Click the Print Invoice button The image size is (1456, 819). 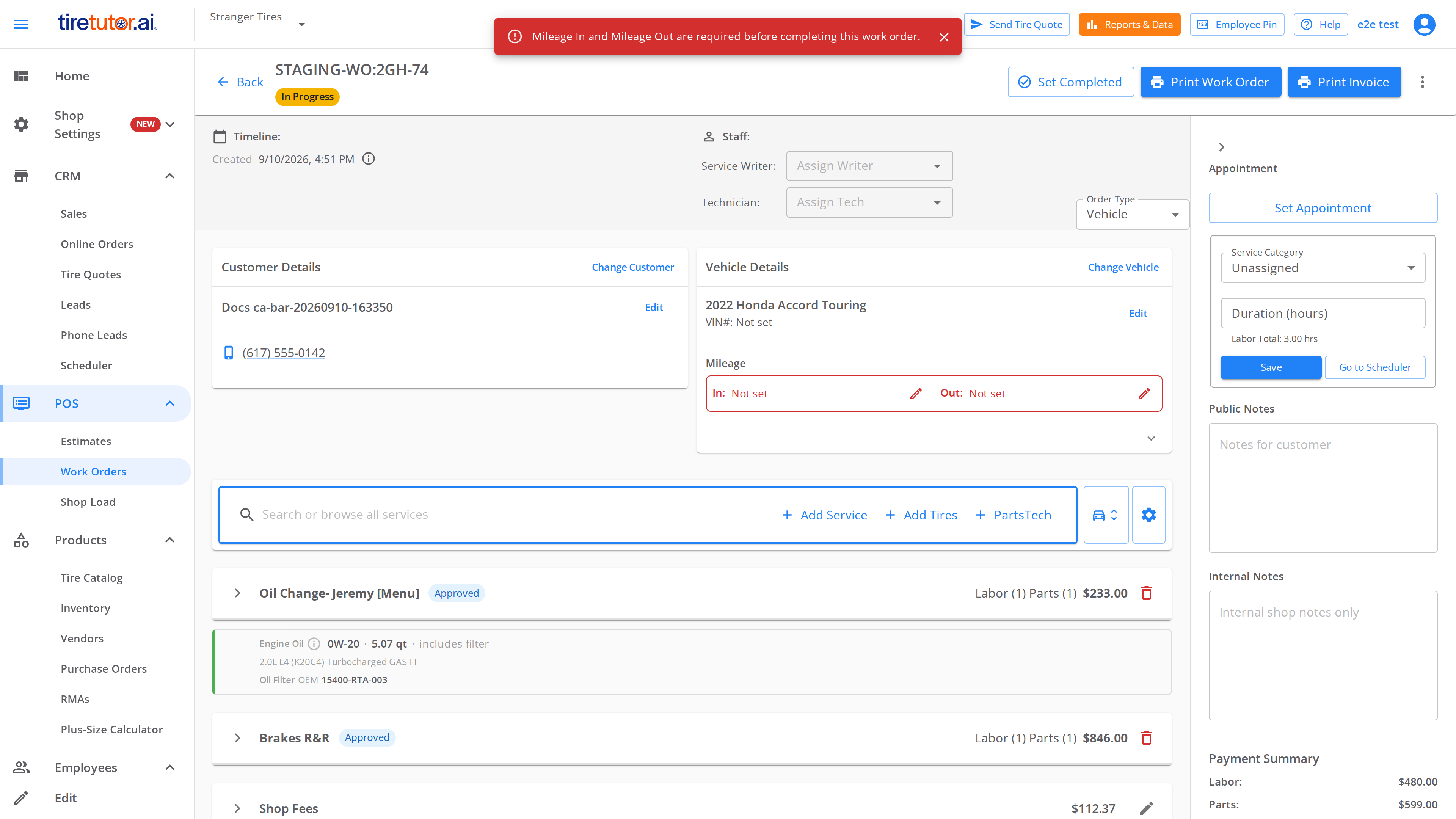coord(1344,82)
